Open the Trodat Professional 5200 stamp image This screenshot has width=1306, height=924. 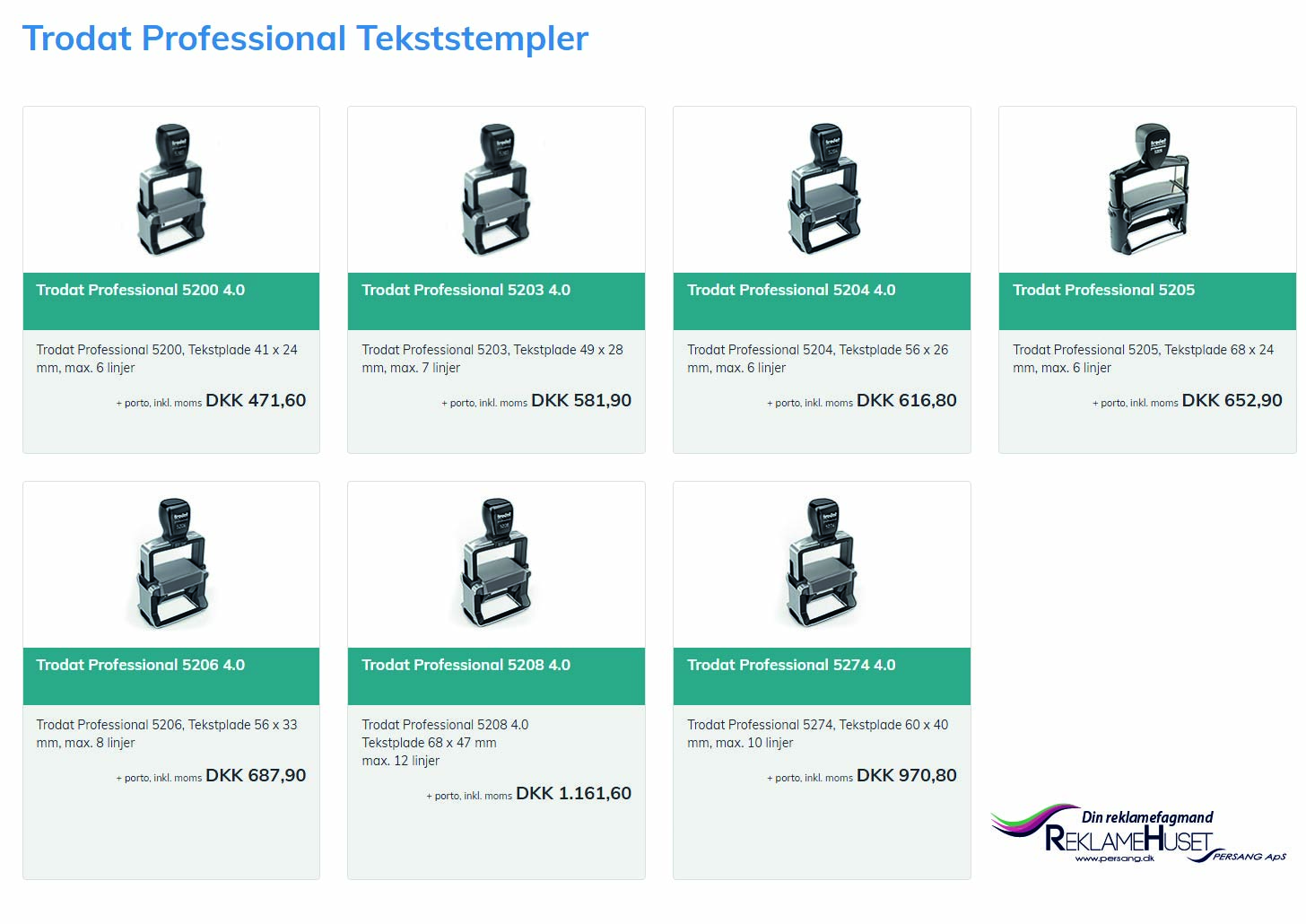(x=171, y=190)
